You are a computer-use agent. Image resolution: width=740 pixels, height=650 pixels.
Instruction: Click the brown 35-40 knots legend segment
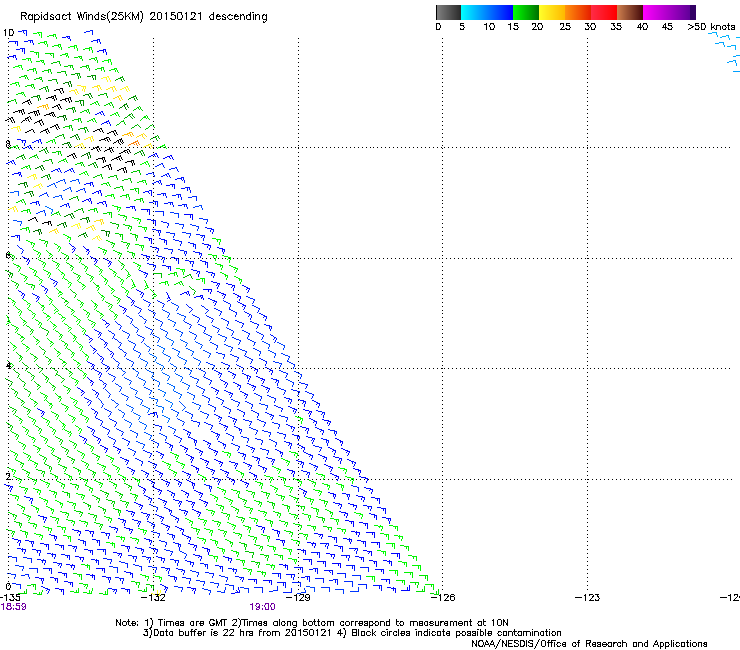point(630,12)
